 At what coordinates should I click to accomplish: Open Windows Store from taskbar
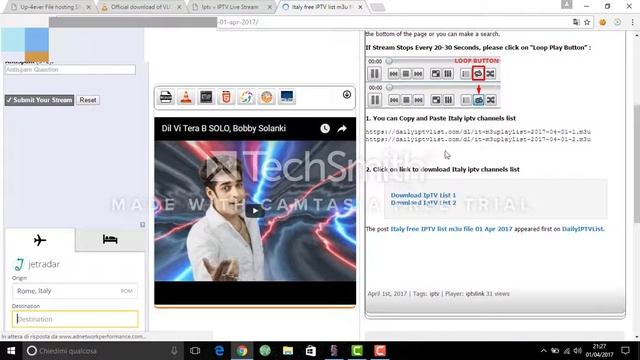[x=311, y=351]
